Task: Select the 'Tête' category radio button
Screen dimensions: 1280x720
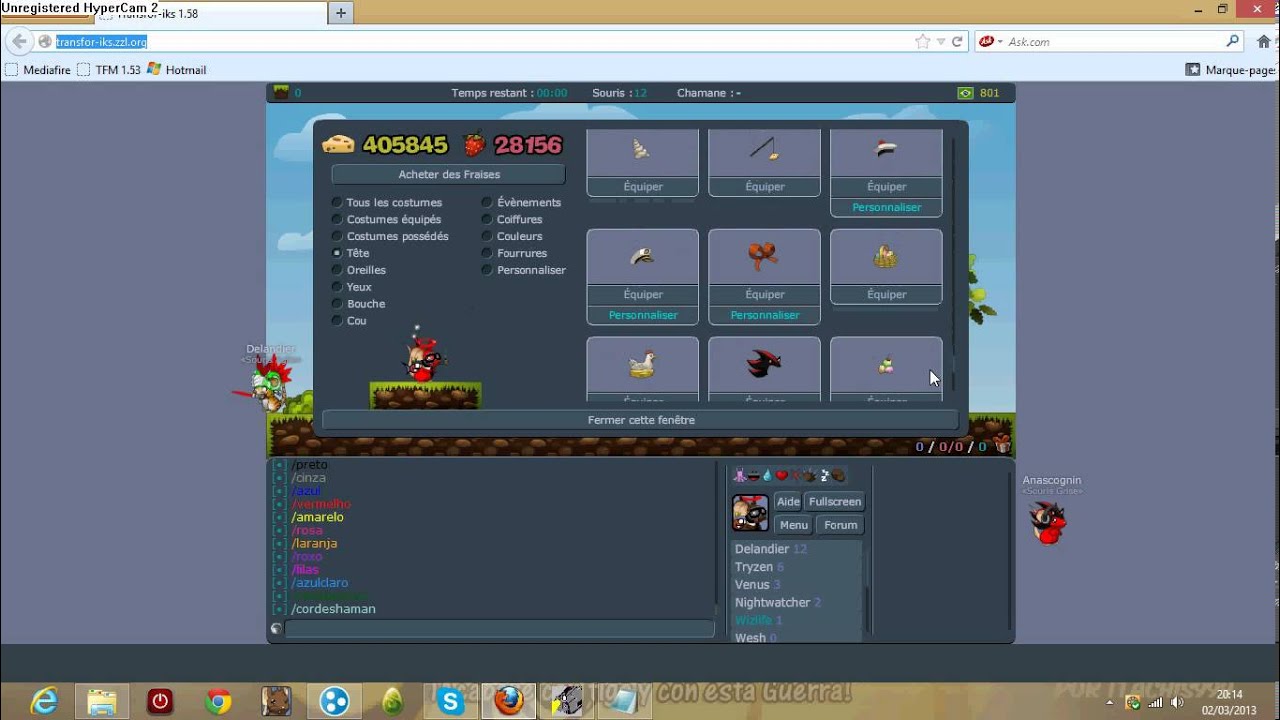Action: point(337,254)
